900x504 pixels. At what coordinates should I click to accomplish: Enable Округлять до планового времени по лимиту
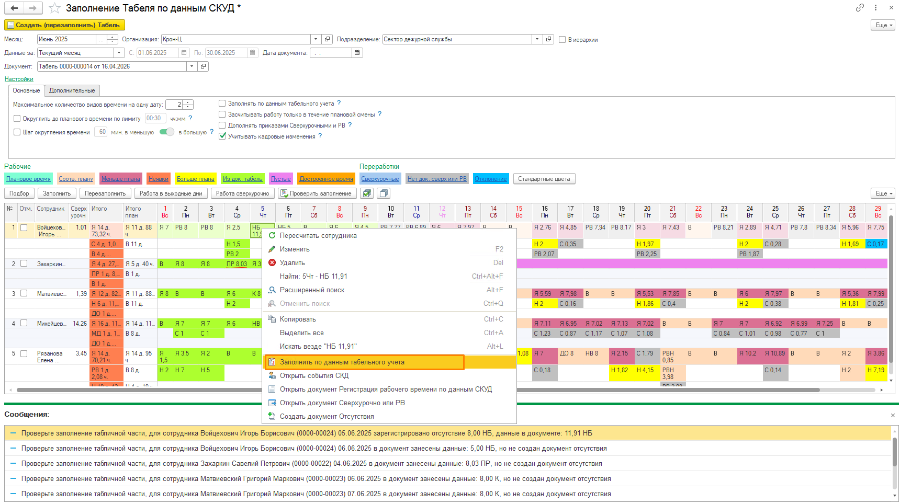(x=17, y=119)
